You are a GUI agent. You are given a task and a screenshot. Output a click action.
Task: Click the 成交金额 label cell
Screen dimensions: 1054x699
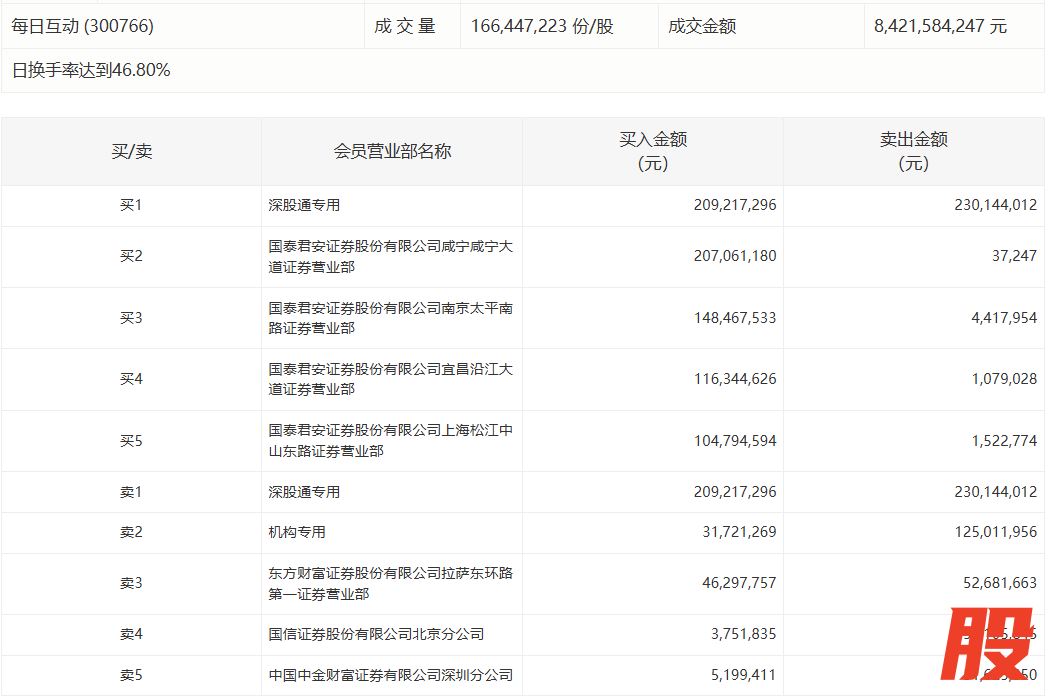[702, 26]
